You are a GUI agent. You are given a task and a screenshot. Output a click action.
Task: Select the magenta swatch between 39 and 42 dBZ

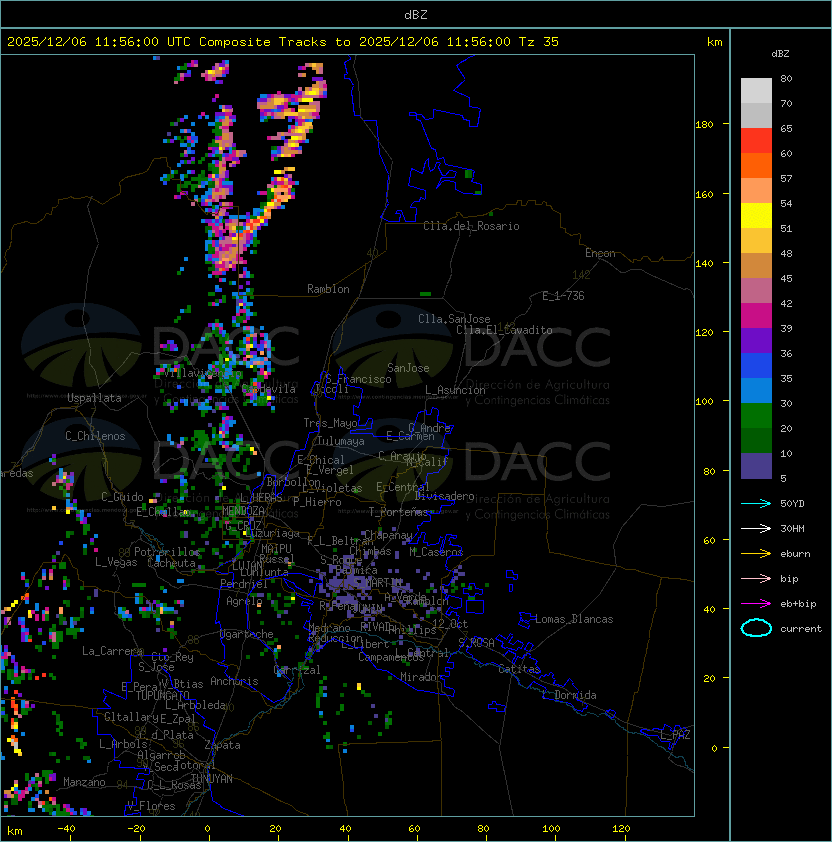756,316
